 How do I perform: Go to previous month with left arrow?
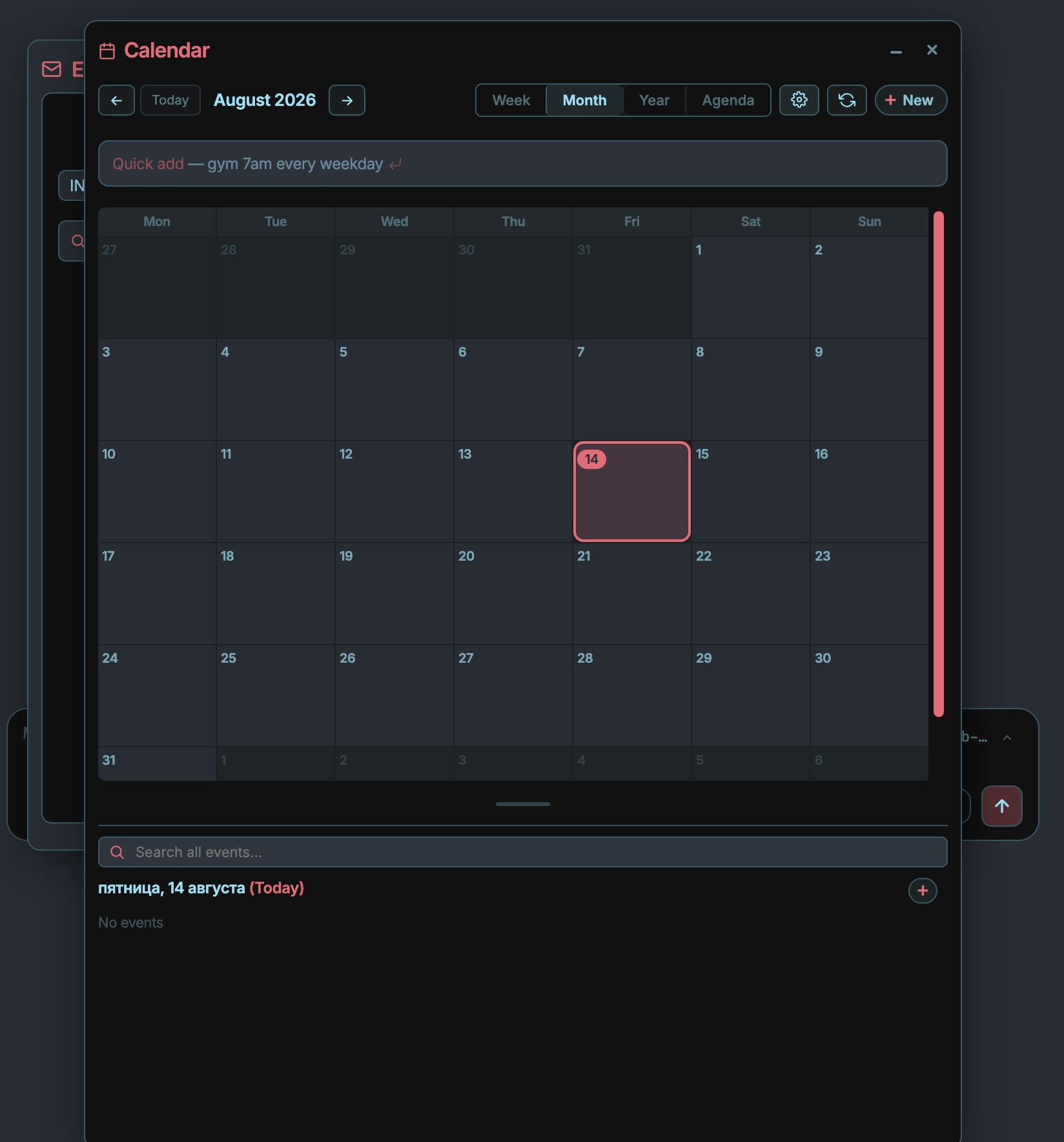tap(116, 100)
